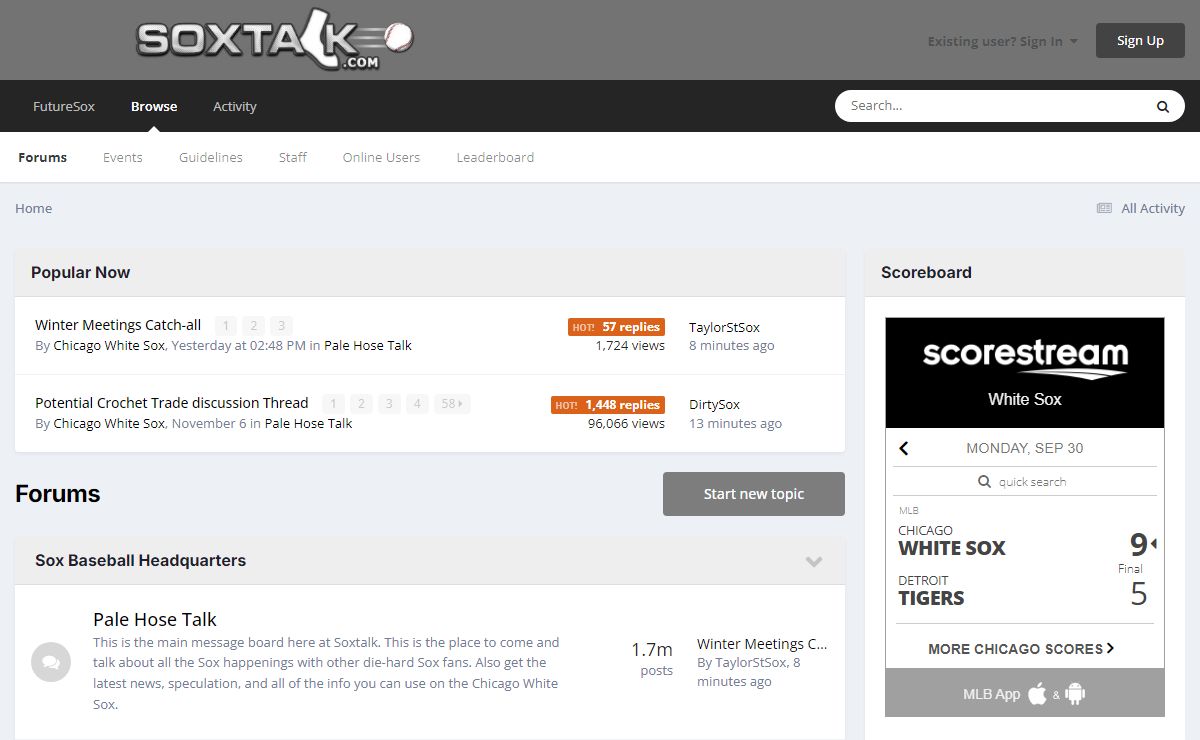Open TaylorStSox profile in Popular Now
The image size is (1200, 740).
[x=724, y=327]
